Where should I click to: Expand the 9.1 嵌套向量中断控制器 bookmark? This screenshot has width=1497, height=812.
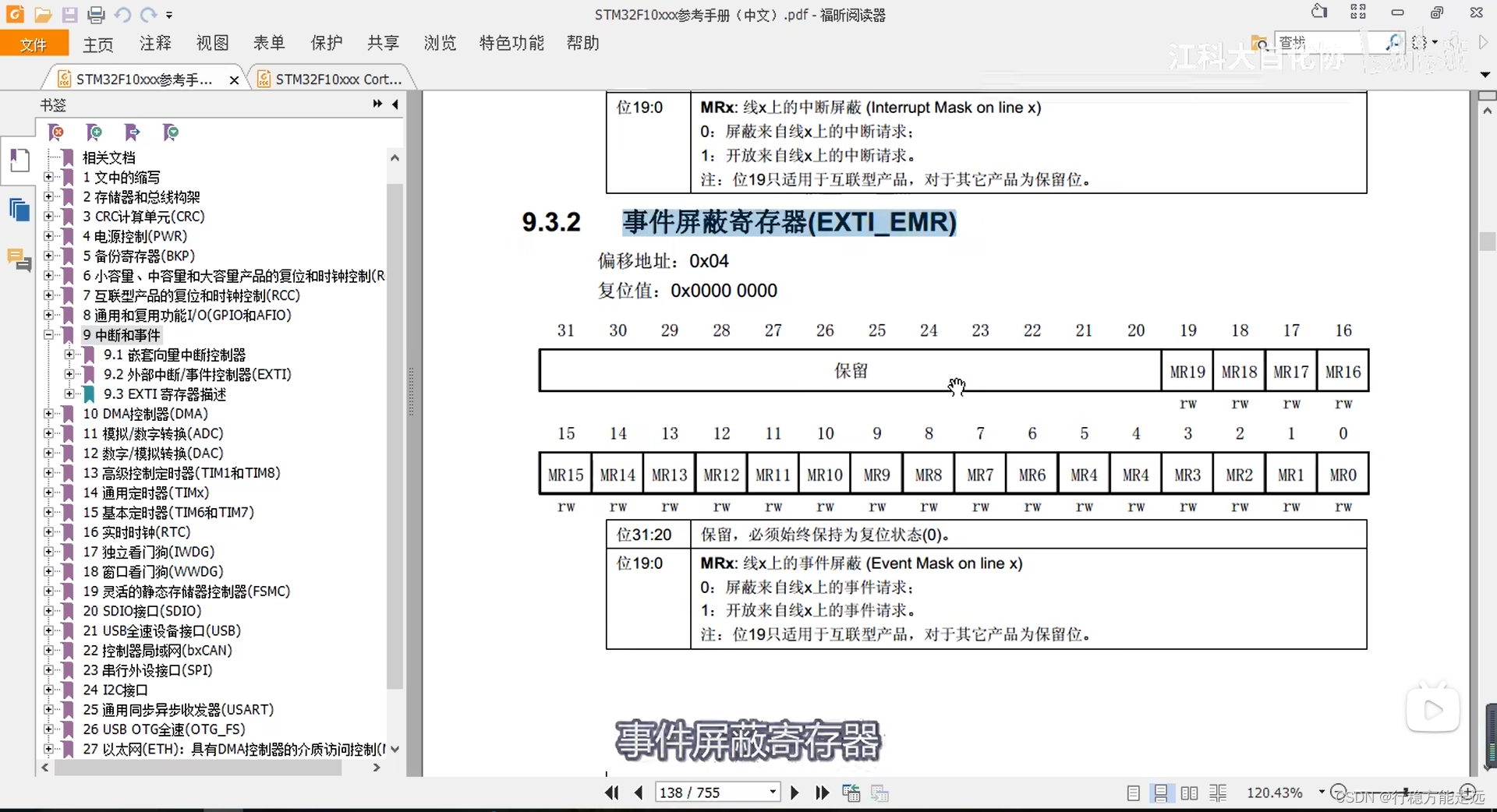tap(69, 355)
